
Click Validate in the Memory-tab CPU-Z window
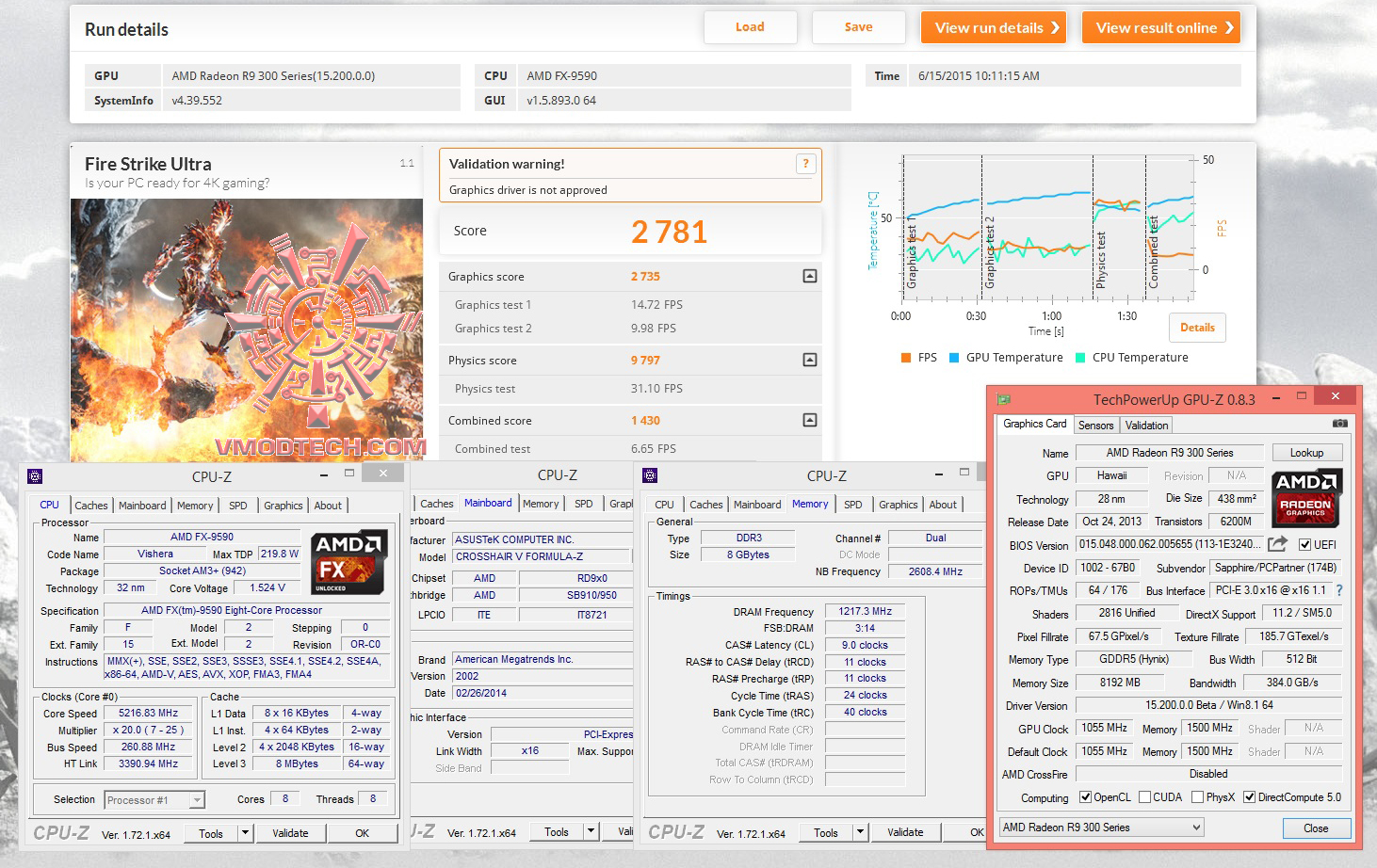(x=905, y=832)
